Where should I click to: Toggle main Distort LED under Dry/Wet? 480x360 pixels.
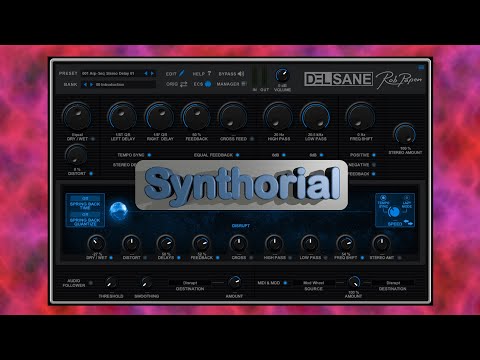[91, 173]
